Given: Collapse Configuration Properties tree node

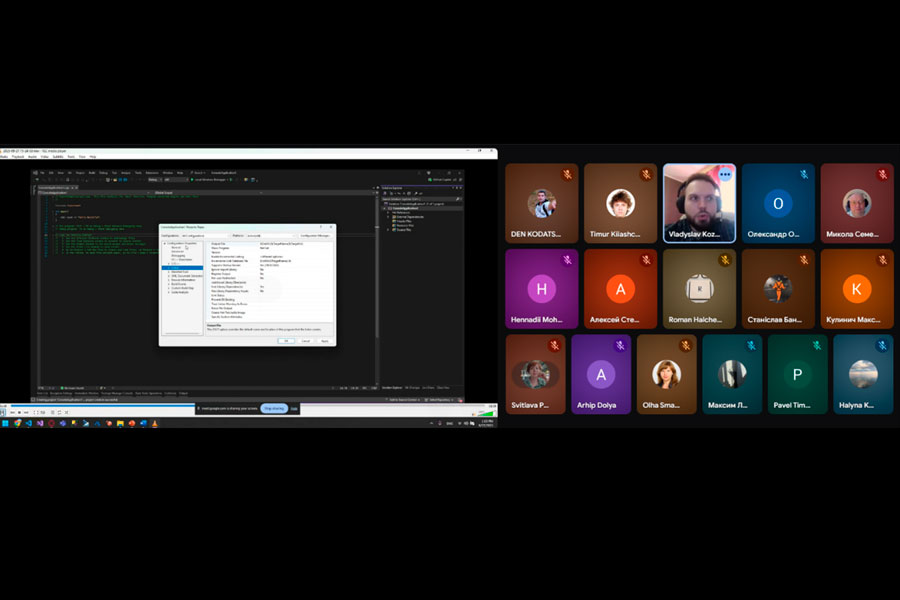Looking at the screenshot, I should (x=165, y=243).
